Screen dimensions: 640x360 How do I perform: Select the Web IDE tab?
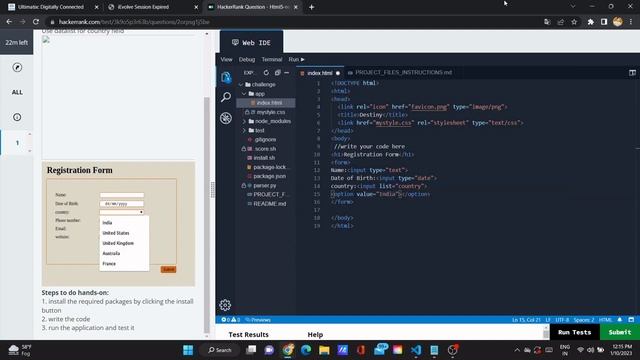[x=251, y=42]
